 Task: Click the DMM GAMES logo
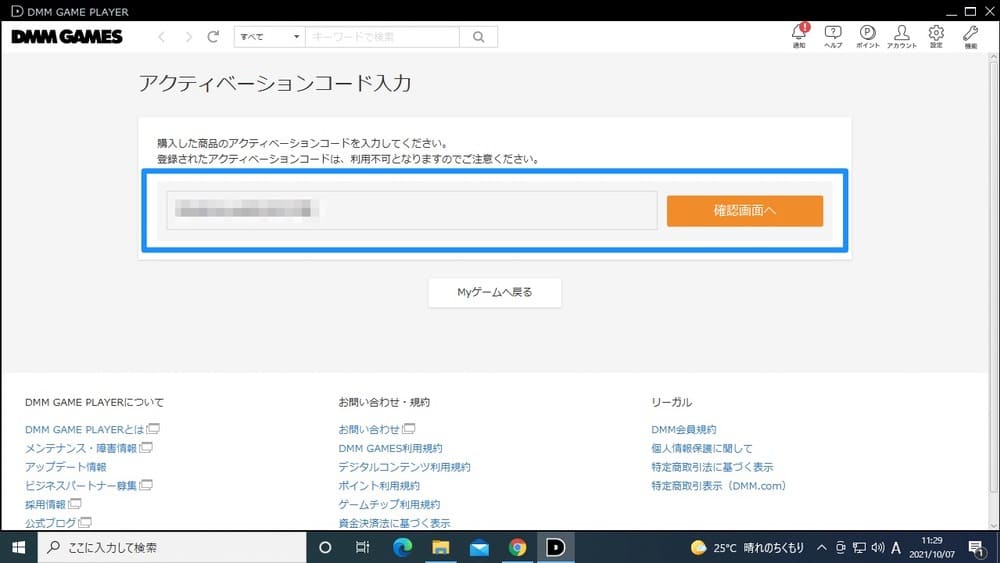[67, 37]
